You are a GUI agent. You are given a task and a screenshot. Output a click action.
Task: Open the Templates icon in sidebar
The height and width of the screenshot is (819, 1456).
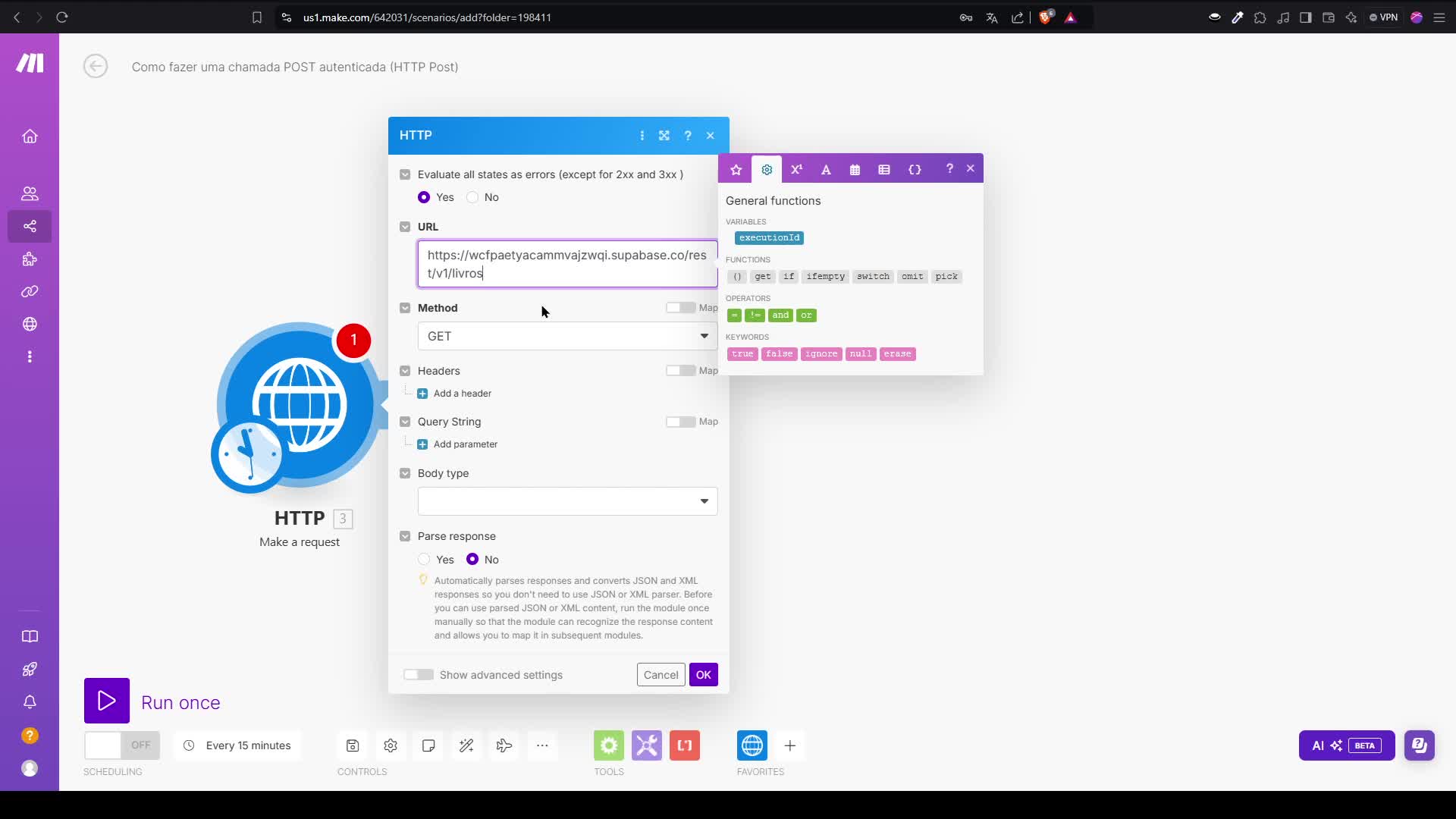(30, 259)
